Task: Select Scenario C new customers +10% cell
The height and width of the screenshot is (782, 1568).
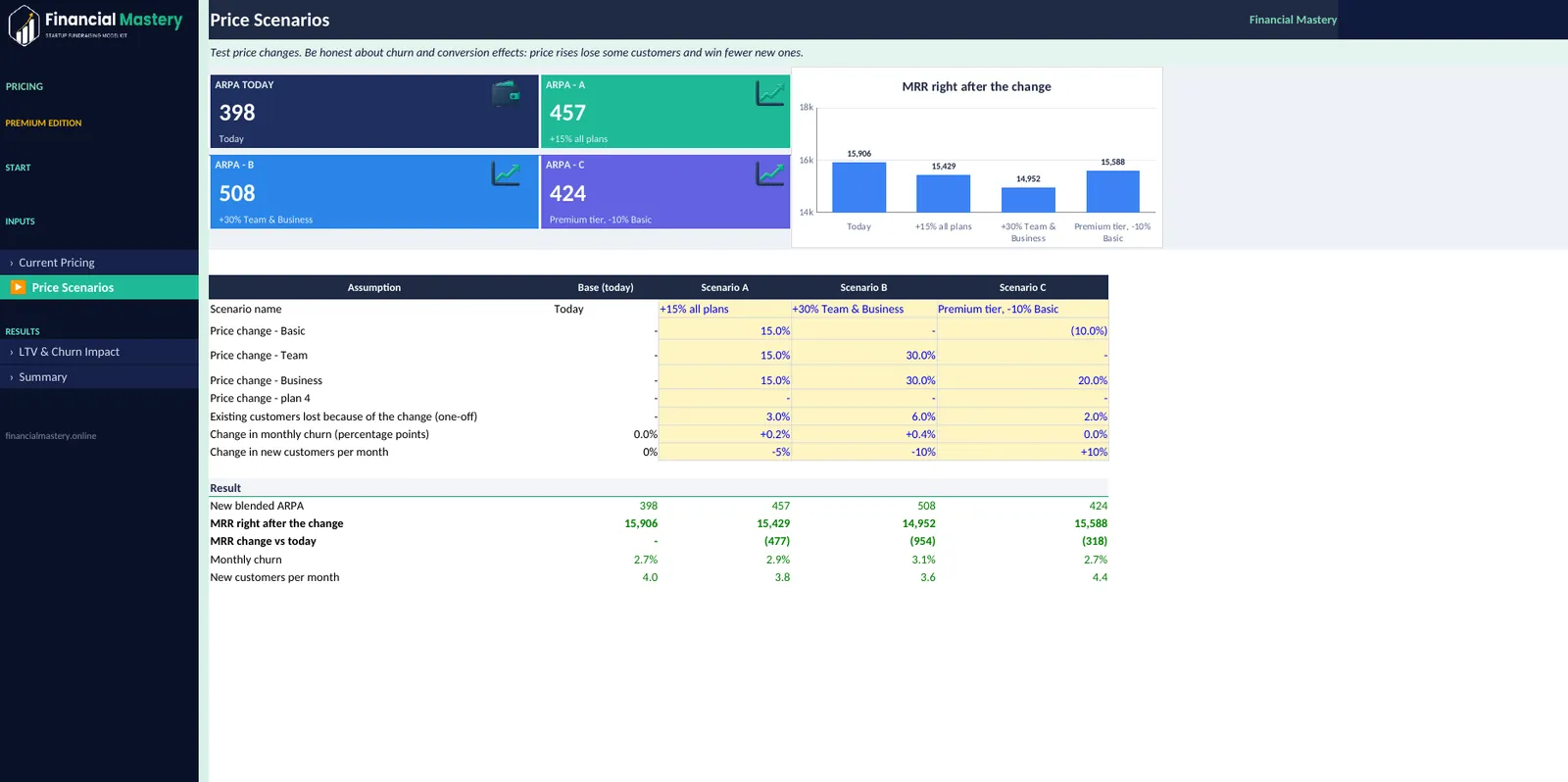Action: (x=1022, y=452)
